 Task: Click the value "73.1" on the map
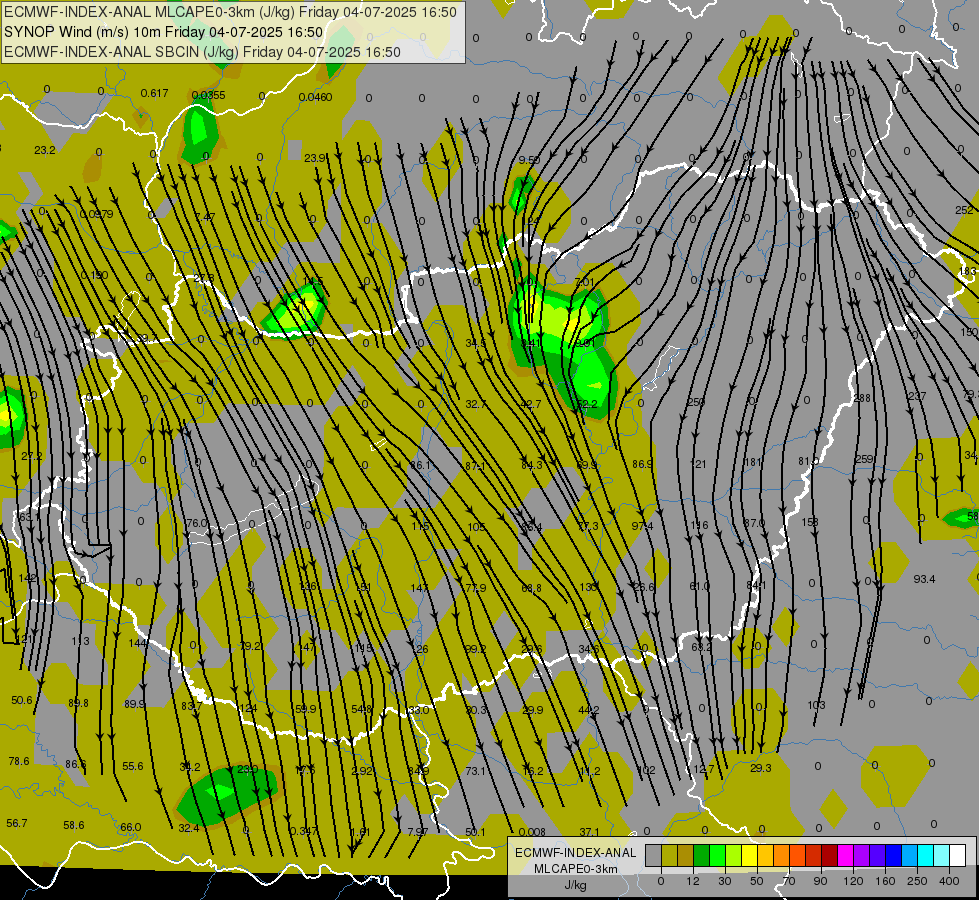[x=475, y=771]
